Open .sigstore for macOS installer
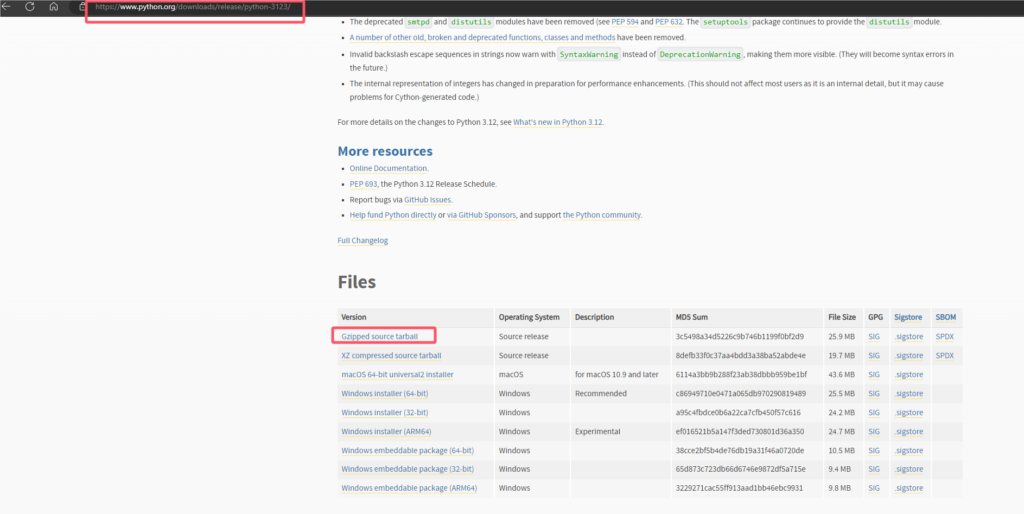Viewport: 1024px width, 514px height. click(x=908, y=374)
